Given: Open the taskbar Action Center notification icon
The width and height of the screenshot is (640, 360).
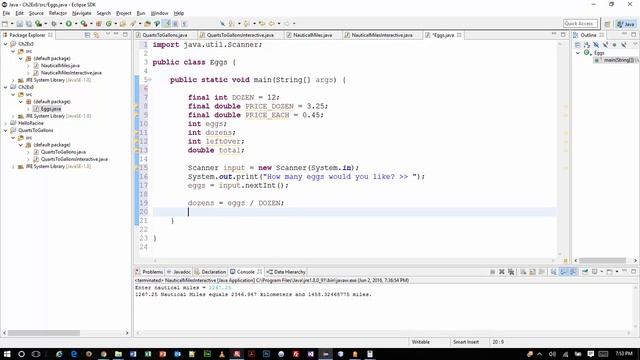Looking at the screenshot, I should pos(591,354).
